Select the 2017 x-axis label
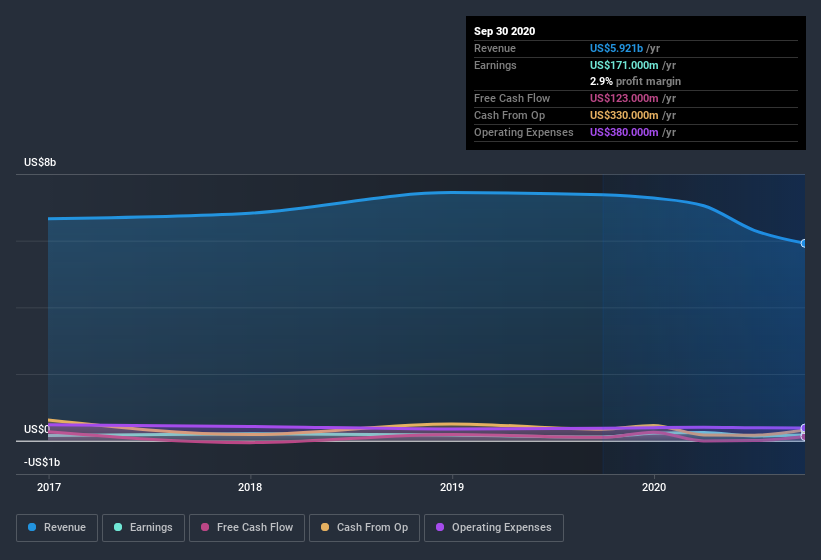This screenshot has height=560, width=821. click(49, 487)
